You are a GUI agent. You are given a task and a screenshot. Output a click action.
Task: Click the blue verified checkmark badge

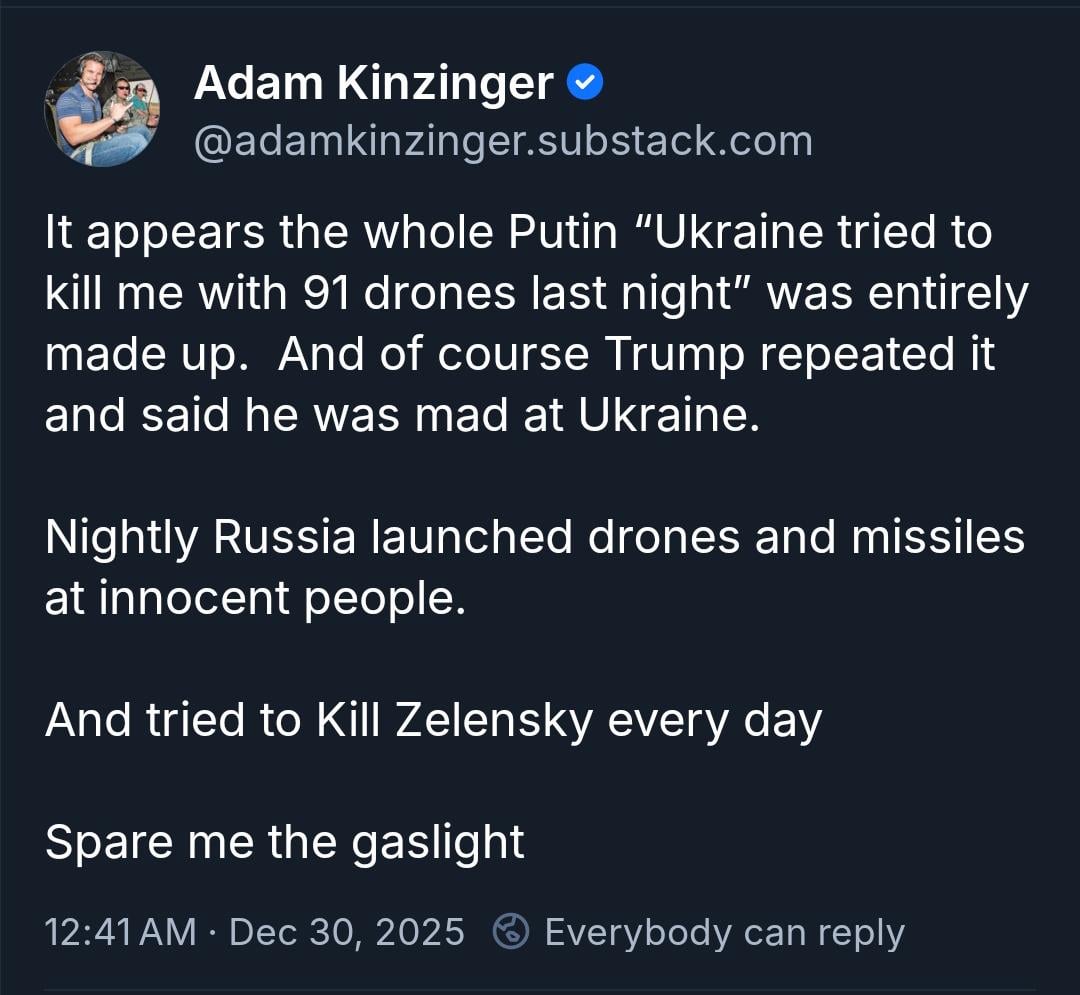tap(585, 84)
